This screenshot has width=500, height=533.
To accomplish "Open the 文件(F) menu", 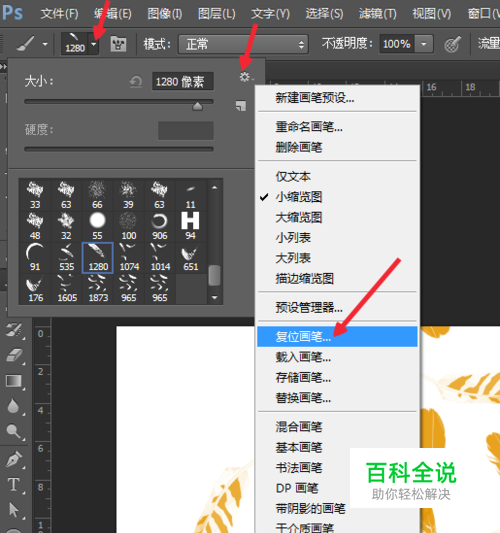I will (59, 14).
